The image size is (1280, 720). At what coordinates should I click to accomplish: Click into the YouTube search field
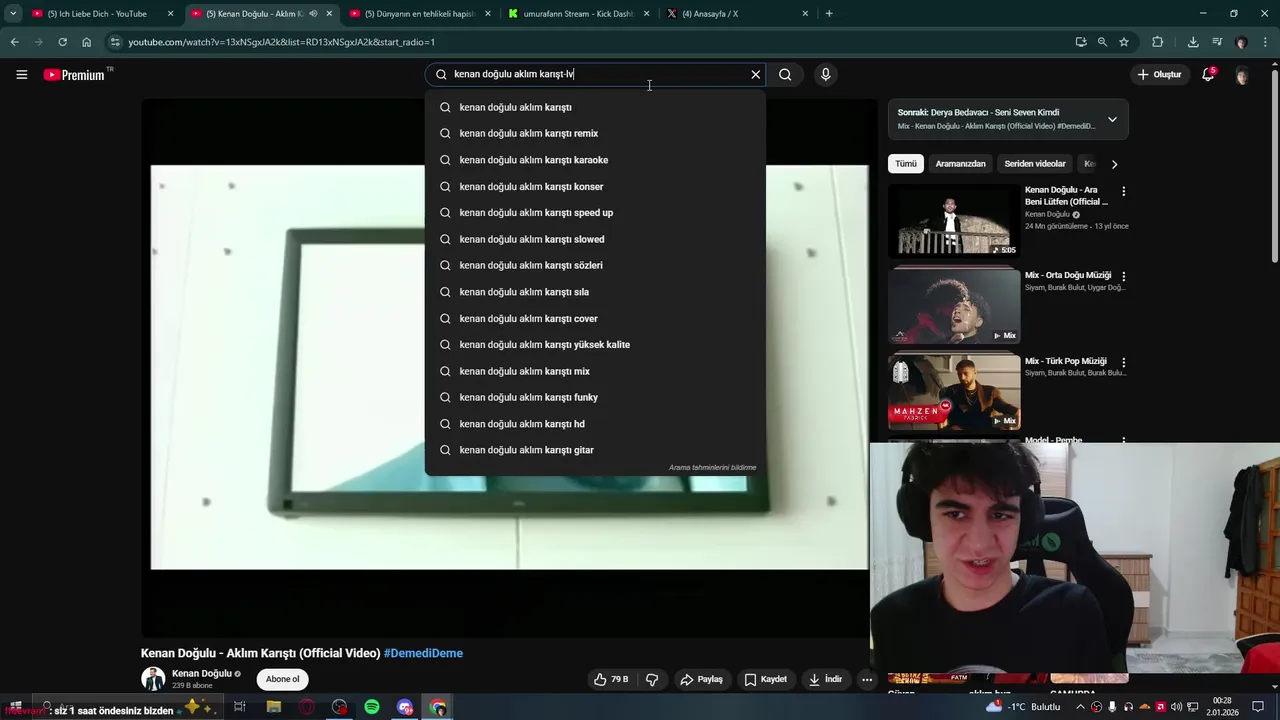point(595,74)
